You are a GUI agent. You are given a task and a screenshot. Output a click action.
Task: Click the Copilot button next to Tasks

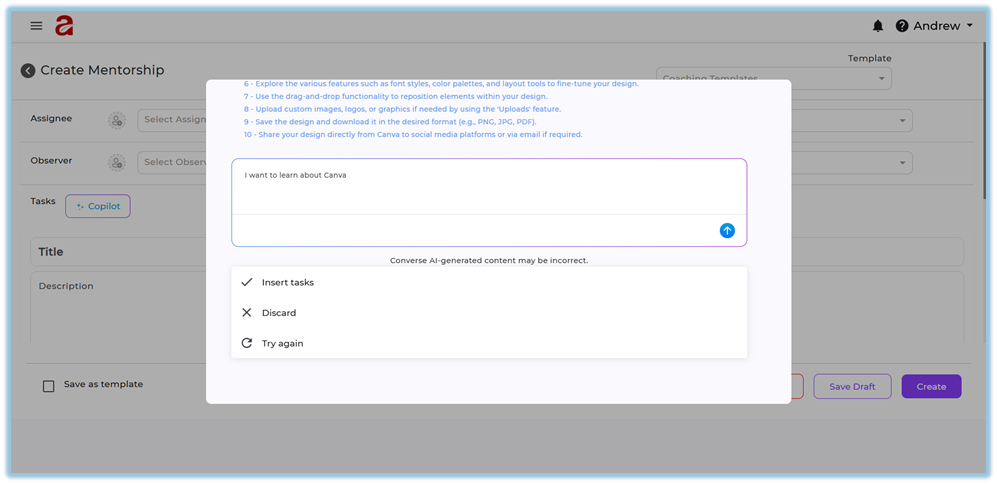(98, 206)
